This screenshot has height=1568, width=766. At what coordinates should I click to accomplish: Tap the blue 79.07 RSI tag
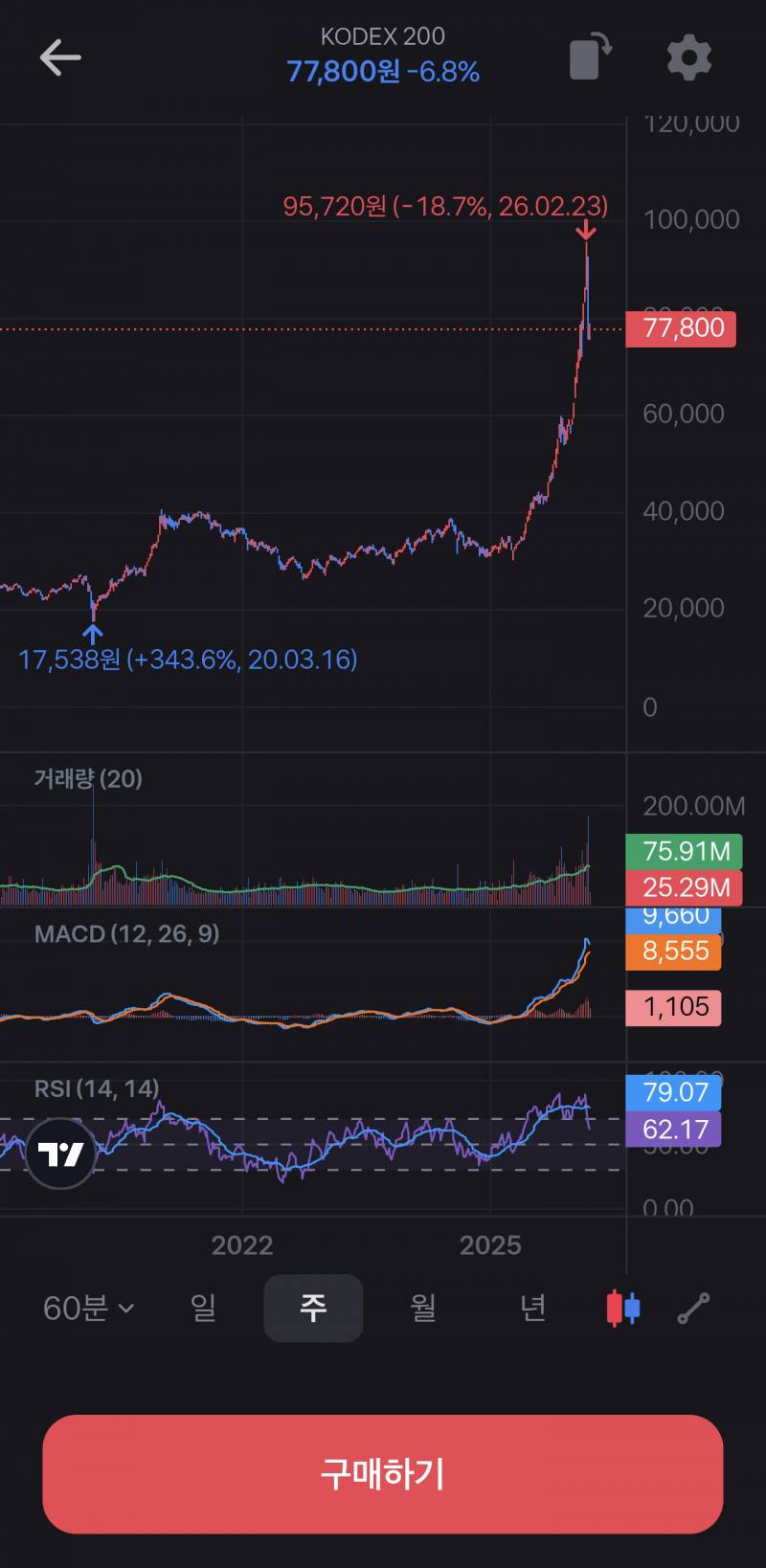point(673,1093)
